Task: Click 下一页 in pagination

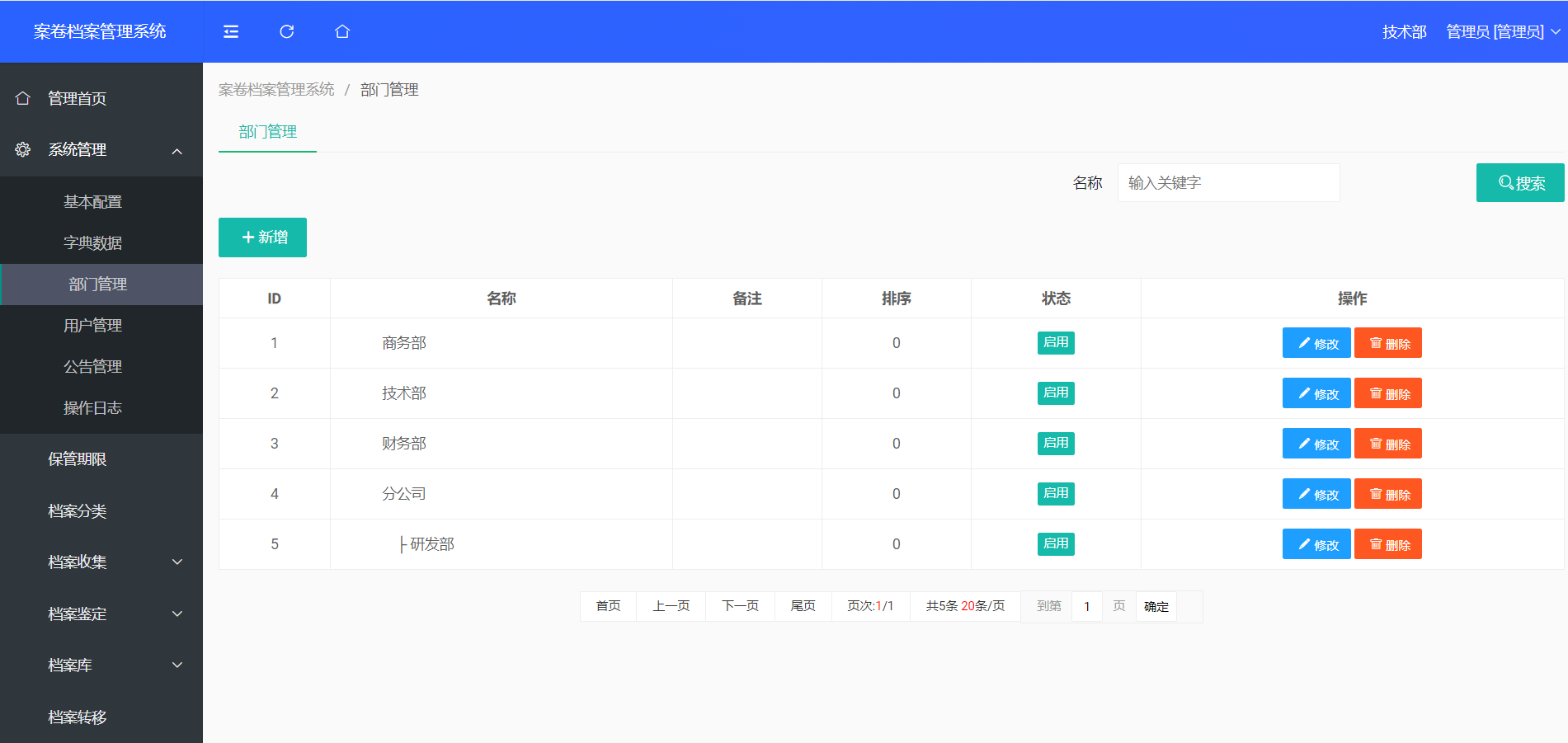Action: 740,606
